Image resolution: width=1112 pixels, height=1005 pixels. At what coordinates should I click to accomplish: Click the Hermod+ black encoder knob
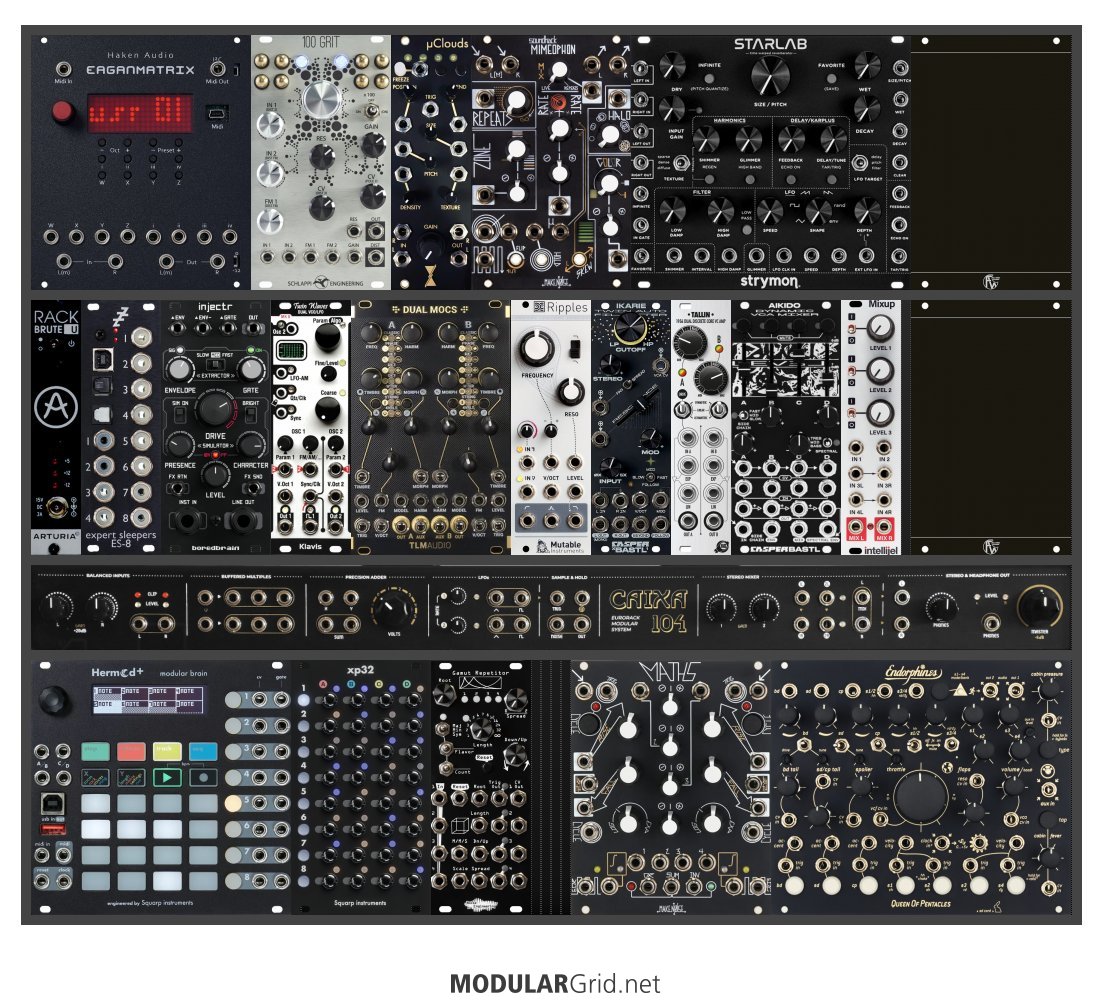[54, 699]
